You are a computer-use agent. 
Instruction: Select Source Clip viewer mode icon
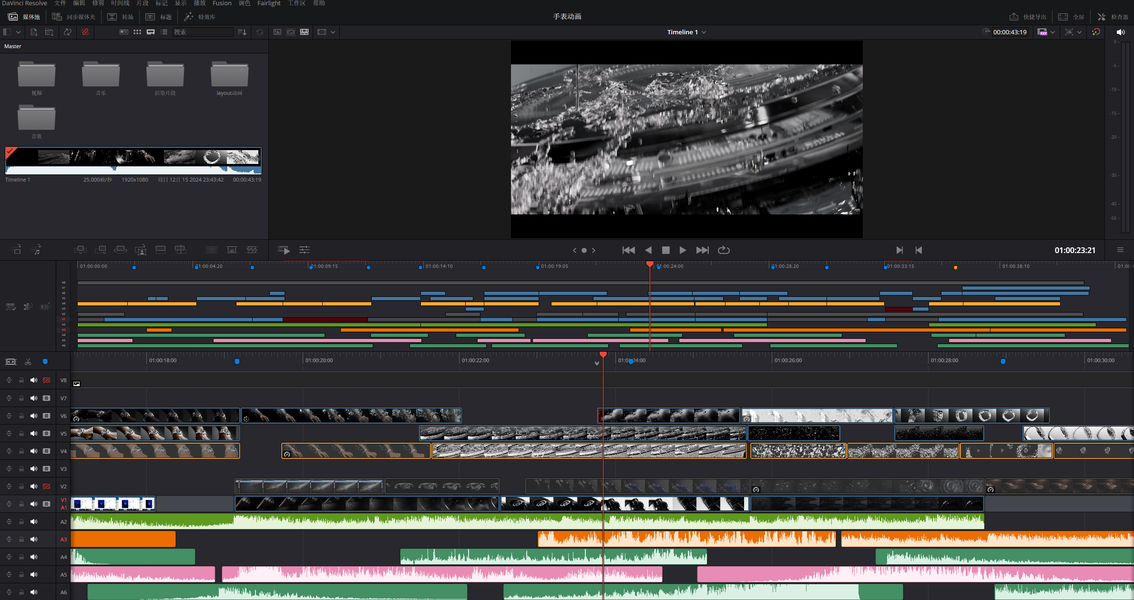point(277,32)
